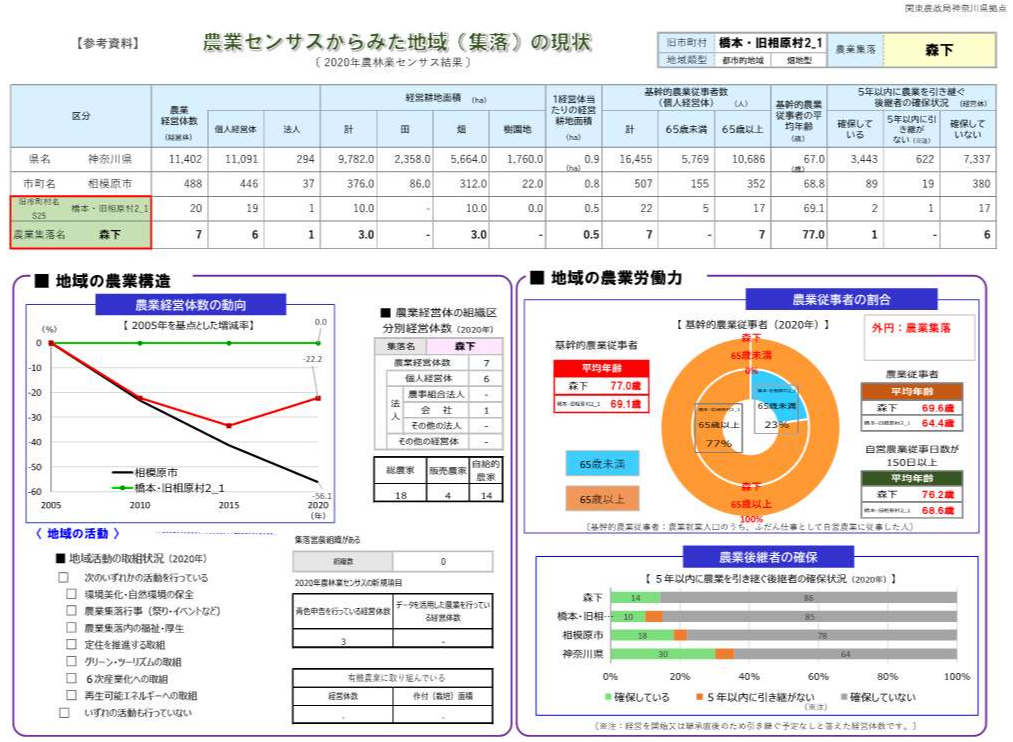Toggle the 農業集落内の福祉・厚生 checkbox

click(x=72, y=628)
